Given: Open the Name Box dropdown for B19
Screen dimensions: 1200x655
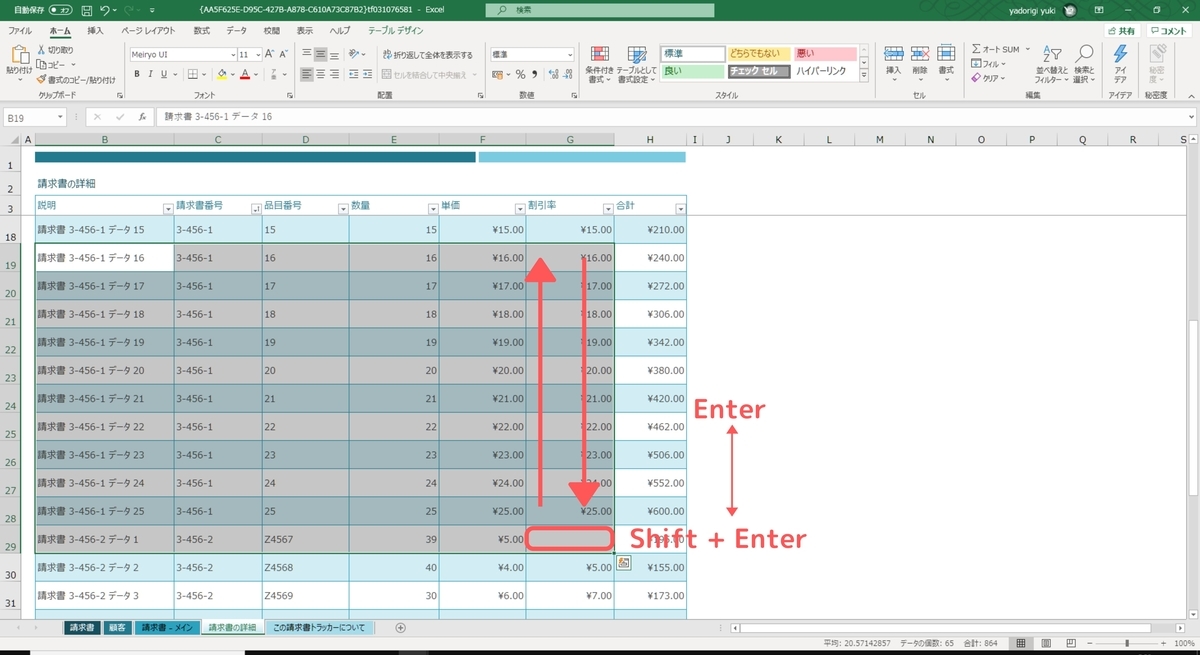Looking at the screenshot, I should 60,117.
